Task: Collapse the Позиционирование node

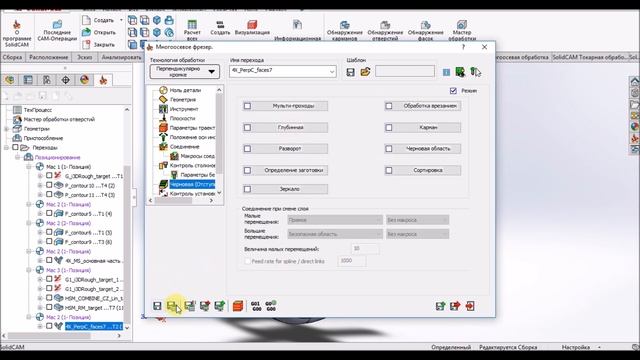Action: [x=18, y=157]
